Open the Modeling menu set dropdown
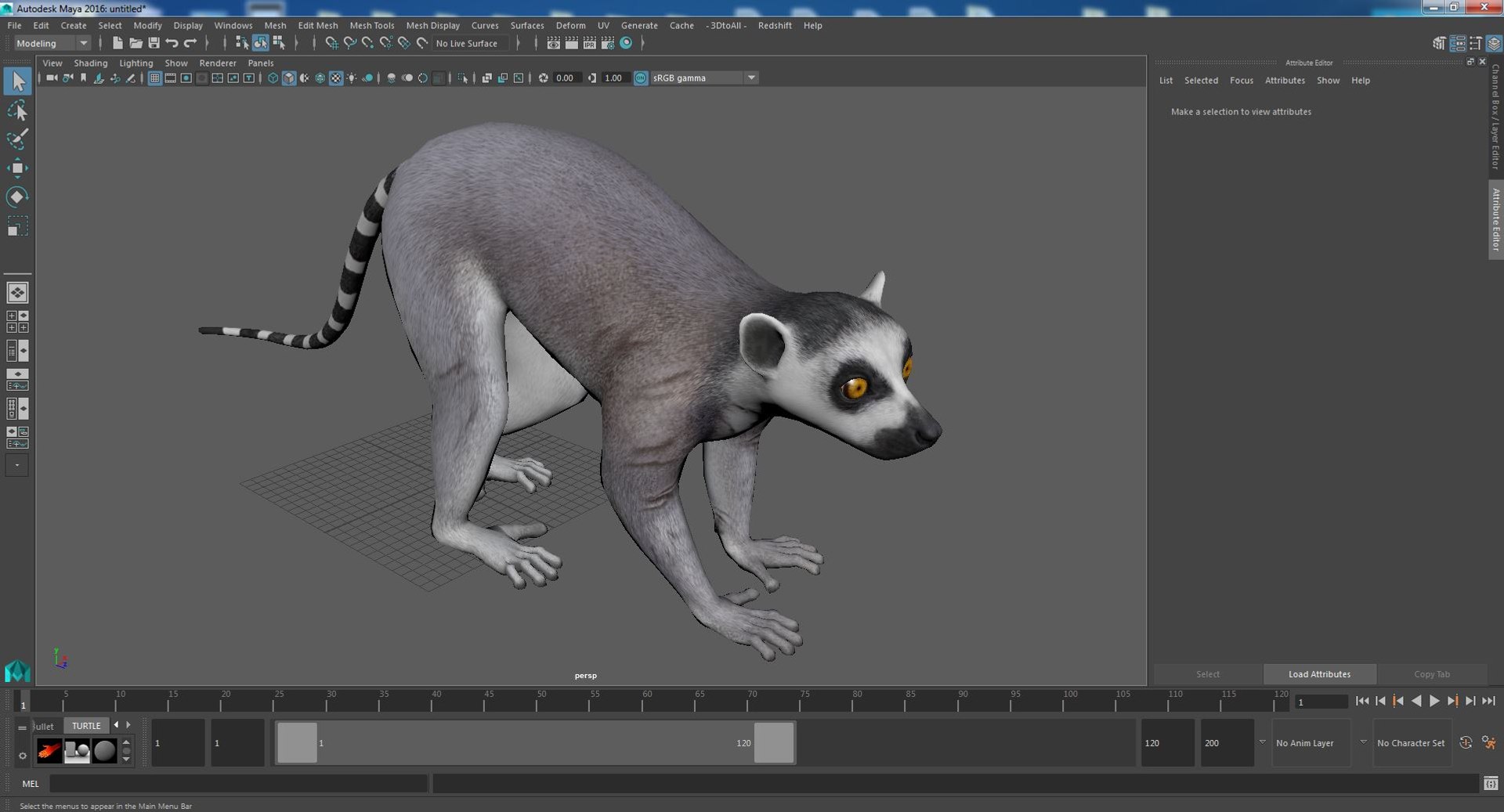 [52, 44]
